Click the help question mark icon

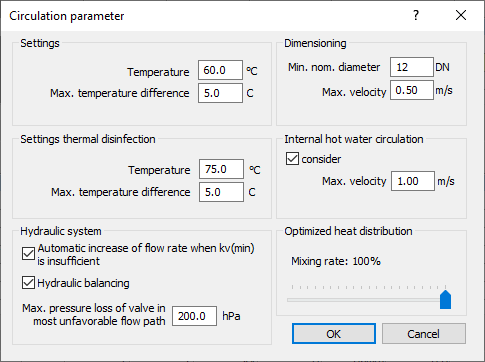[x=416, y=15]
